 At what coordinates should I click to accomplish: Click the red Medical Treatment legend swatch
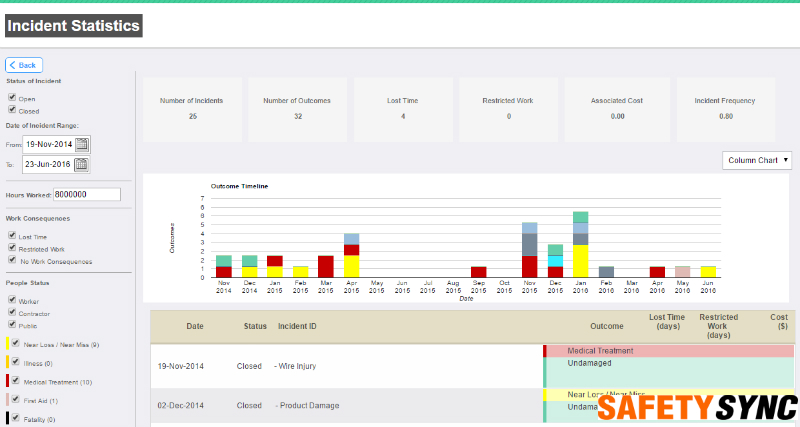pos(8,381)
